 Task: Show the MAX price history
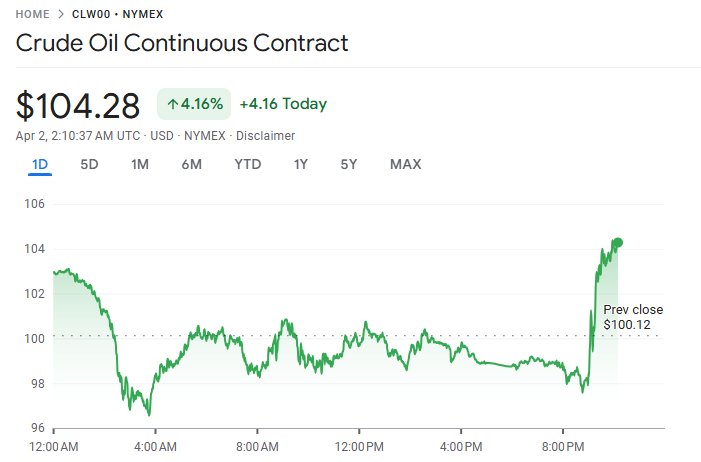pyautogui.click(x=405, y=164)
